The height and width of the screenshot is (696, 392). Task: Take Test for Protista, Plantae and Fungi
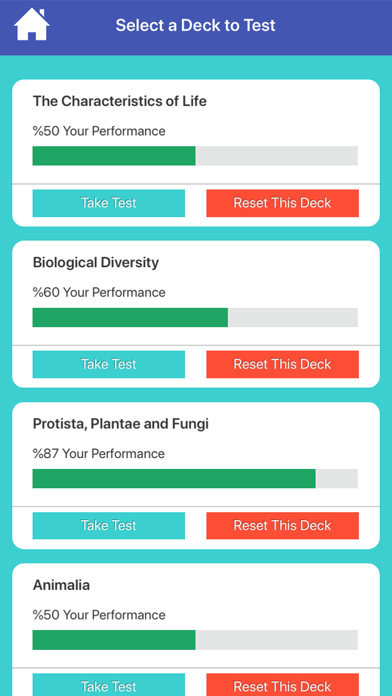click(109, 526)
